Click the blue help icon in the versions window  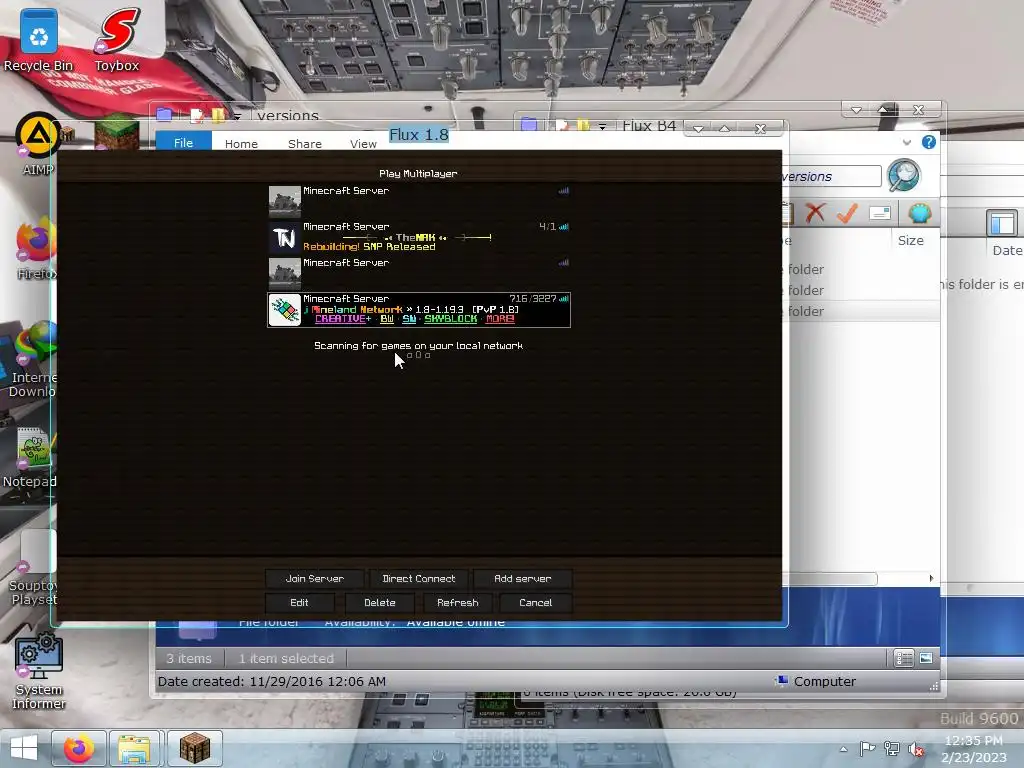pyautogui.click(x=928, y=142)
